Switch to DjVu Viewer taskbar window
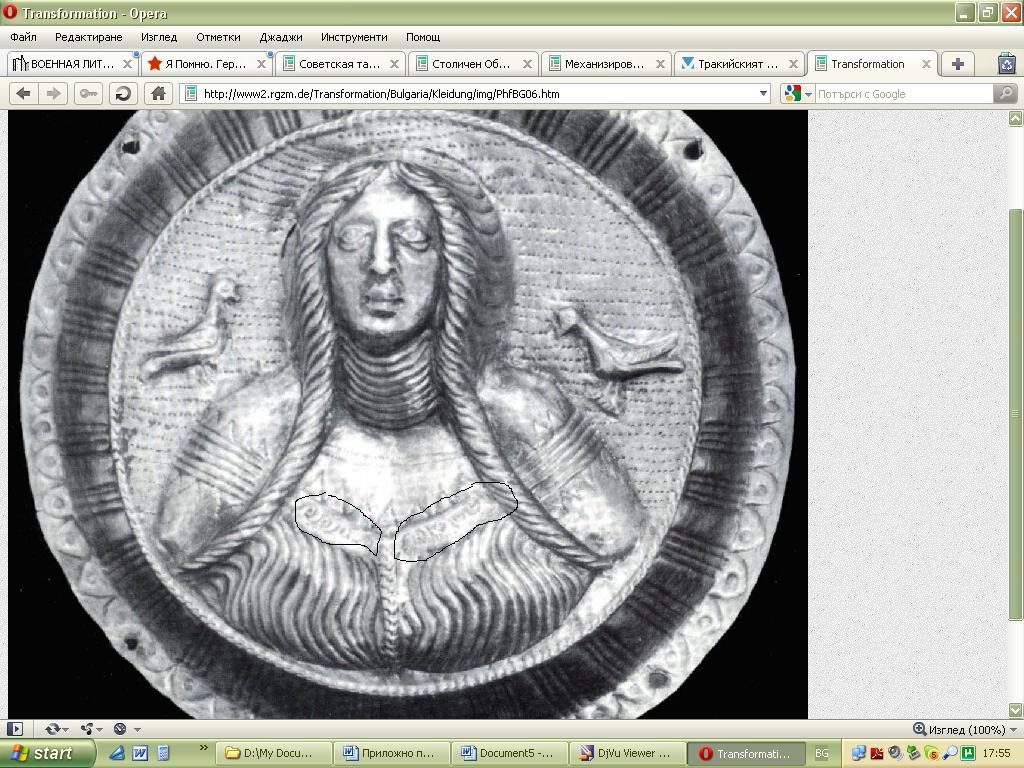This screenshot has width=1024, height=768. (x=627, y=753)
